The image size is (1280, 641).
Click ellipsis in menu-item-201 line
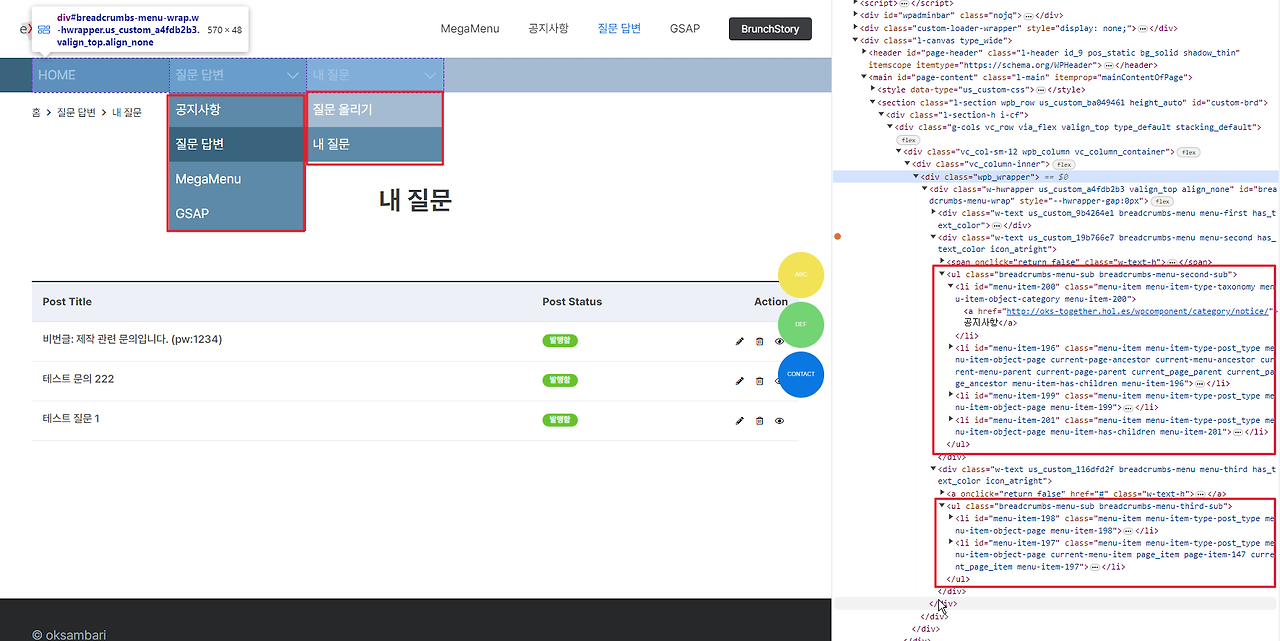[1238, 432]
